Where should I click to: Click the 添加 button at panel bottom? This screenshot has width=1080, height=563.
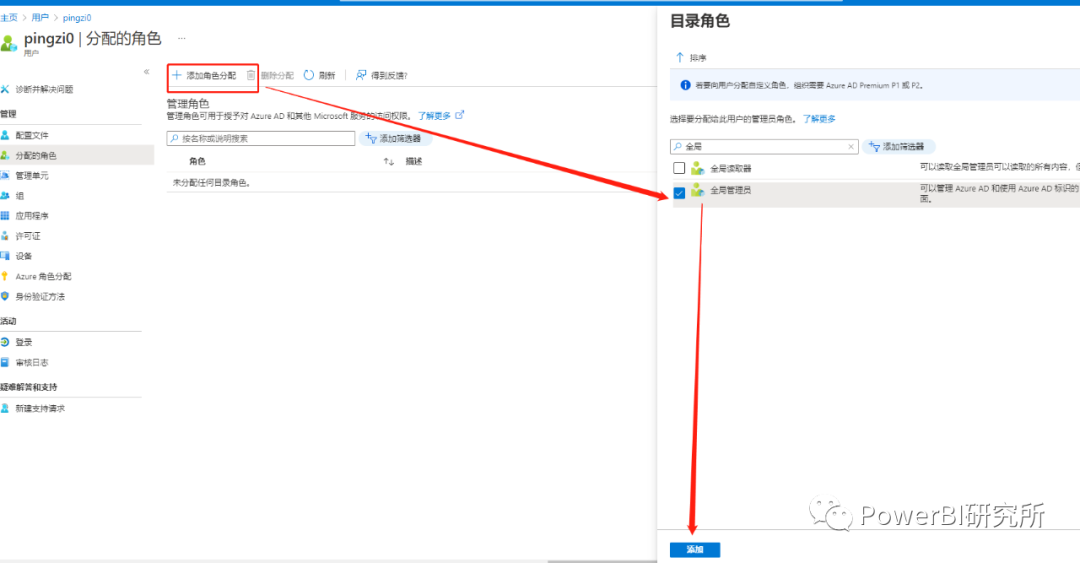[695, 550]
